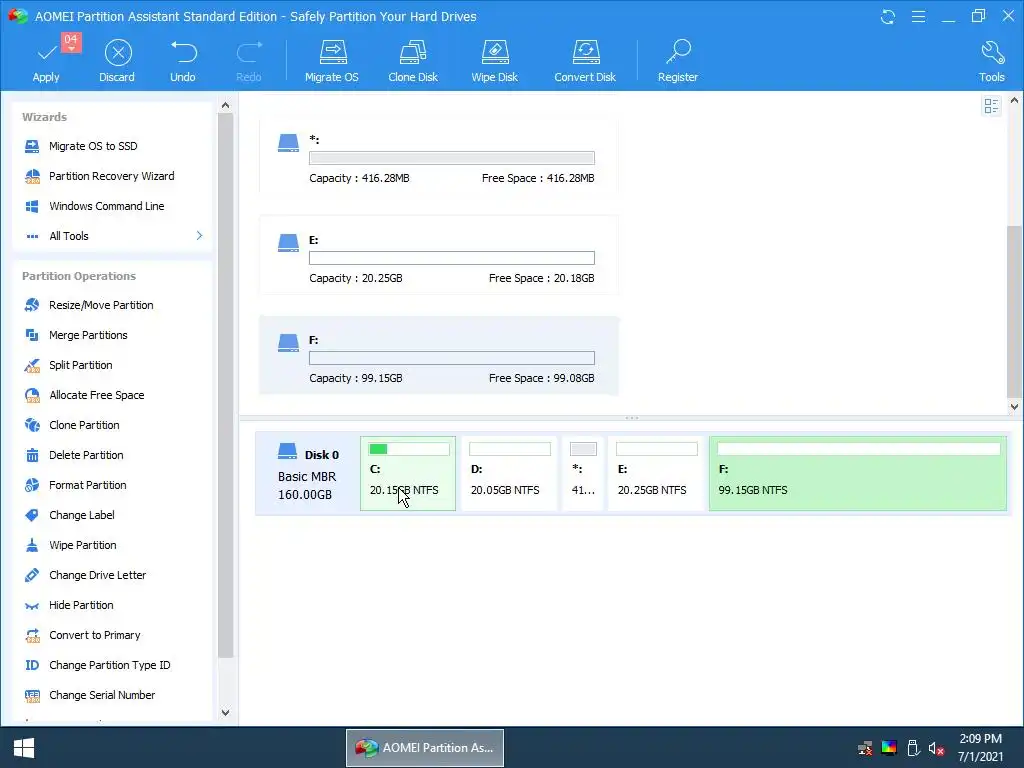Screen dimensions: 1024x768
Task: Select the unlabeled 416.28MB partition card
Action: [439, 155]
